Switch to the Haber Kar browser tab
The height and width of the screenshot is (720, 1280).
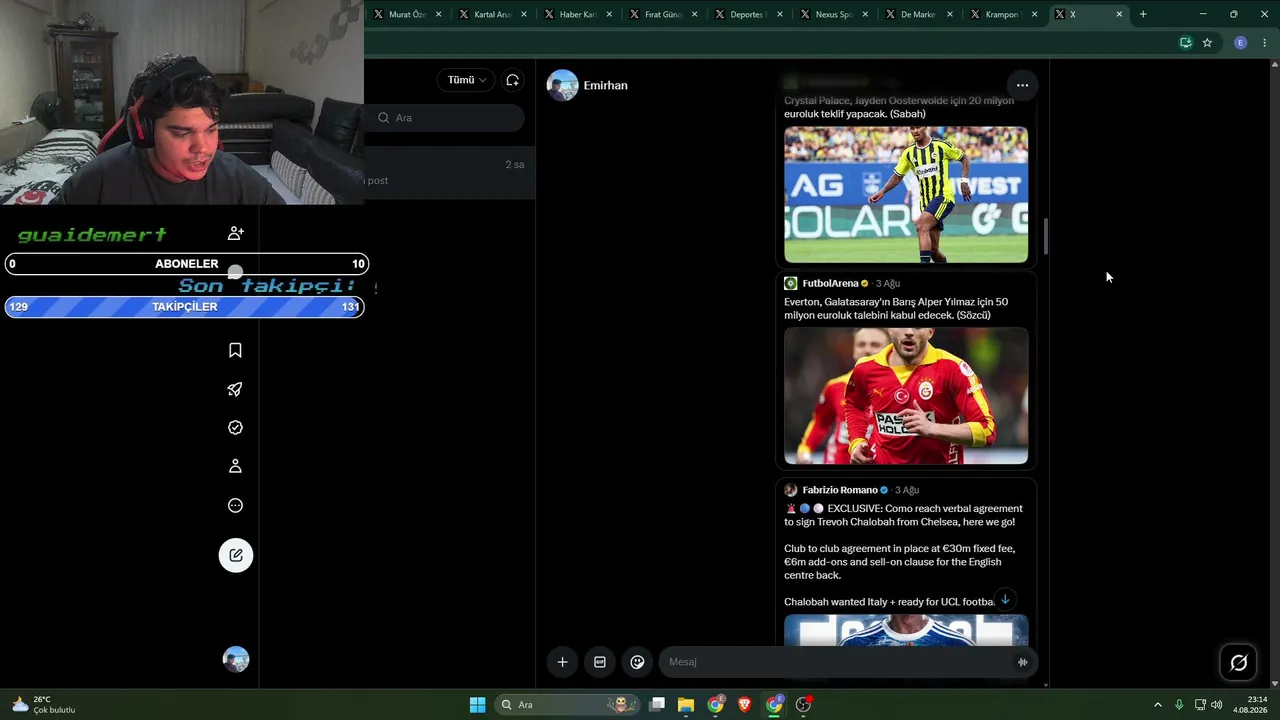coord(577,15)
